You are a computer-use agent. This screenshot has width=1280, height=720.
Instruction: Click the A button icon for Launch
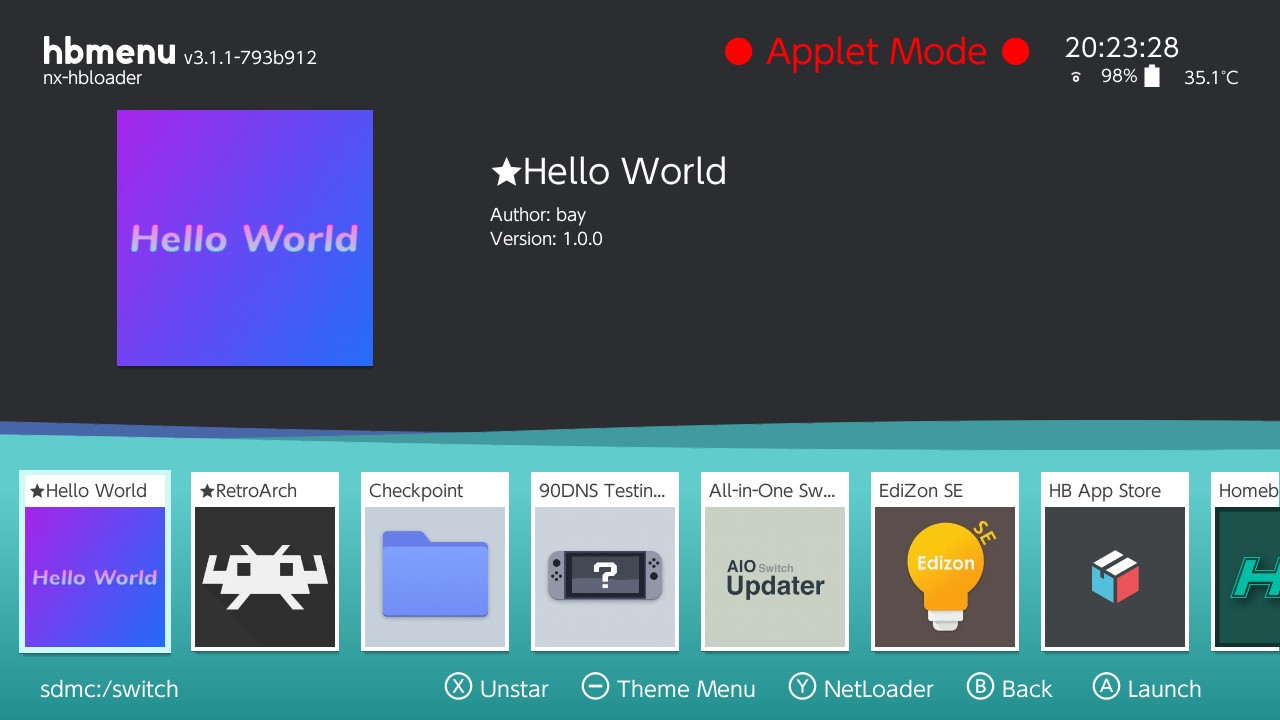click(1105, 686)
